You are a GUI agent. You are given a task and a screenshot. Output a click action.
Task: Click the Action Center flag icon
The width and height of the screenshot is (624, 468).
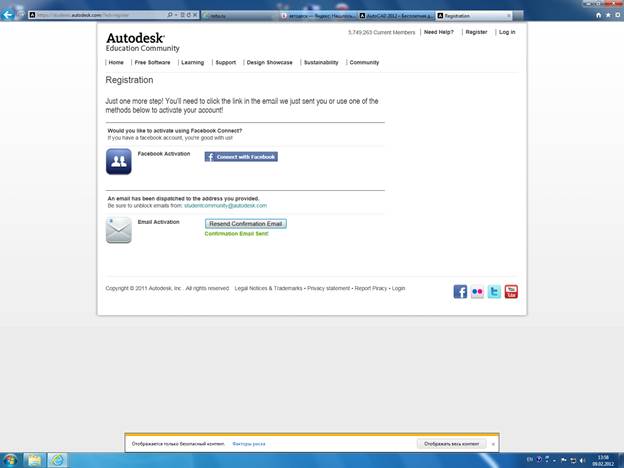[x=564, y=460]
